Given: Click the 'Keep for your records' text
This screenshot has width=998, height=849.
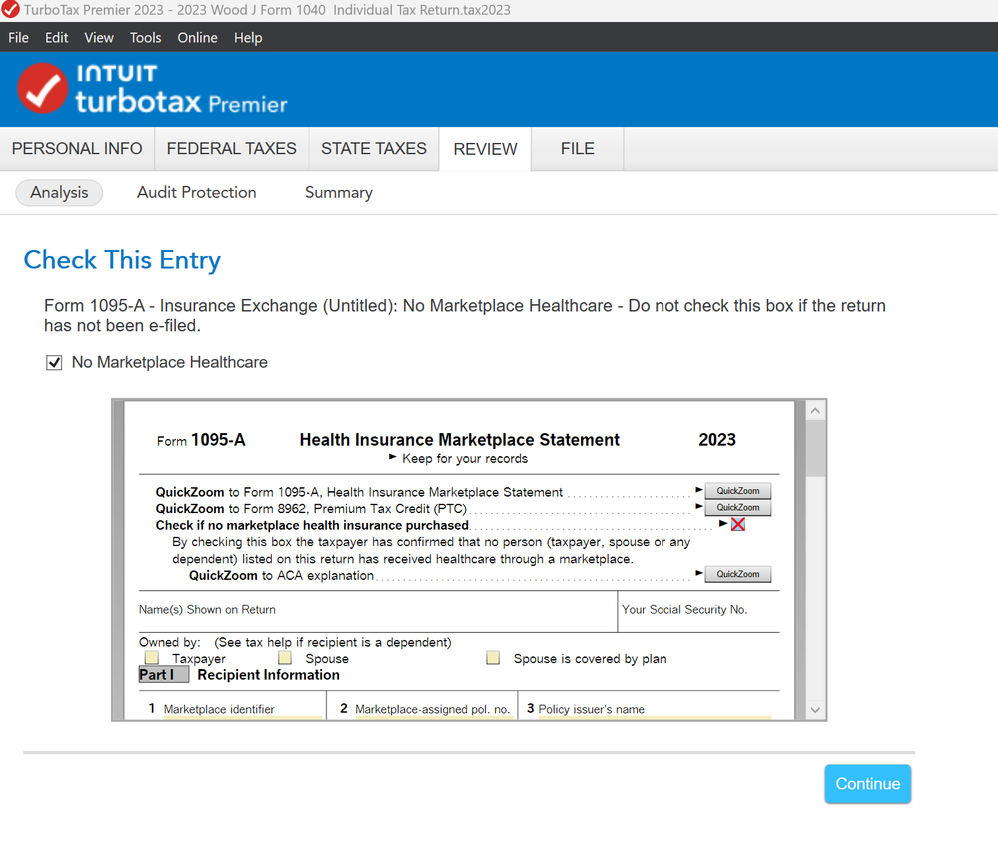Looking at the screenshot, I should (x=465, y=458).
